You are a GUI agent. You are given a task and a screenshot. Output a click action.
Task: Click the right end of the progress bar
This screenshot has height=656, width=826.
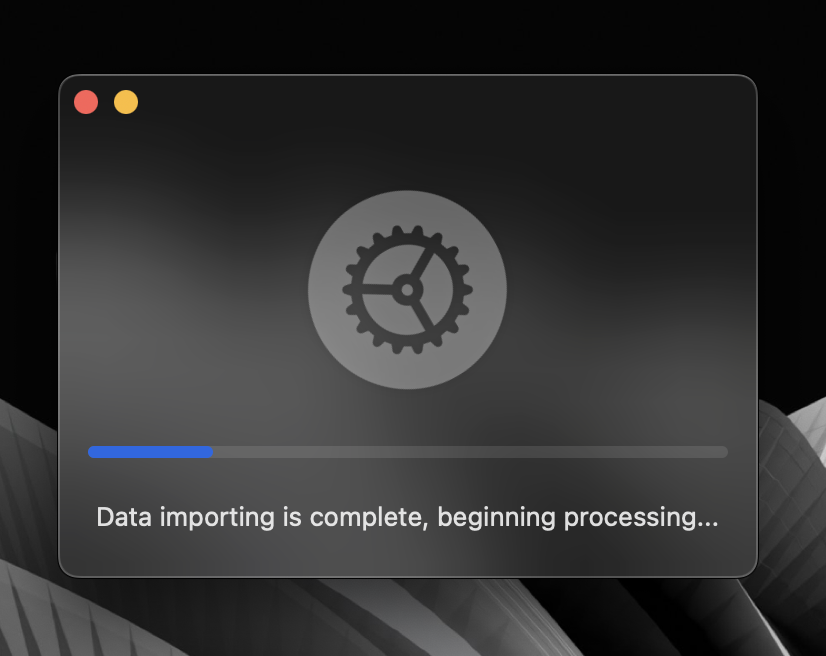point(723,452)
